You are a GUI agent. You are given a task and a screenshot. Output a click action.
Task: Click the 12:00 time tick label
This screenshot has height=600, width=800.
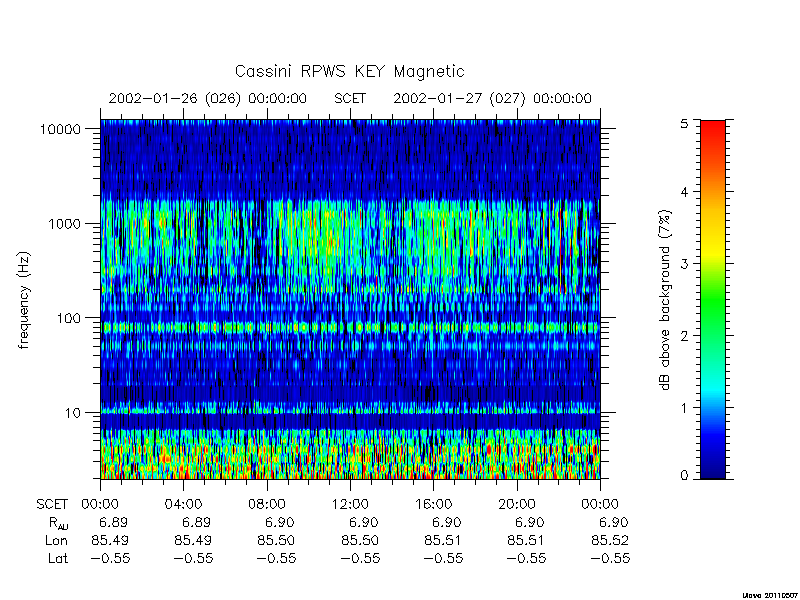click(350, 505)
